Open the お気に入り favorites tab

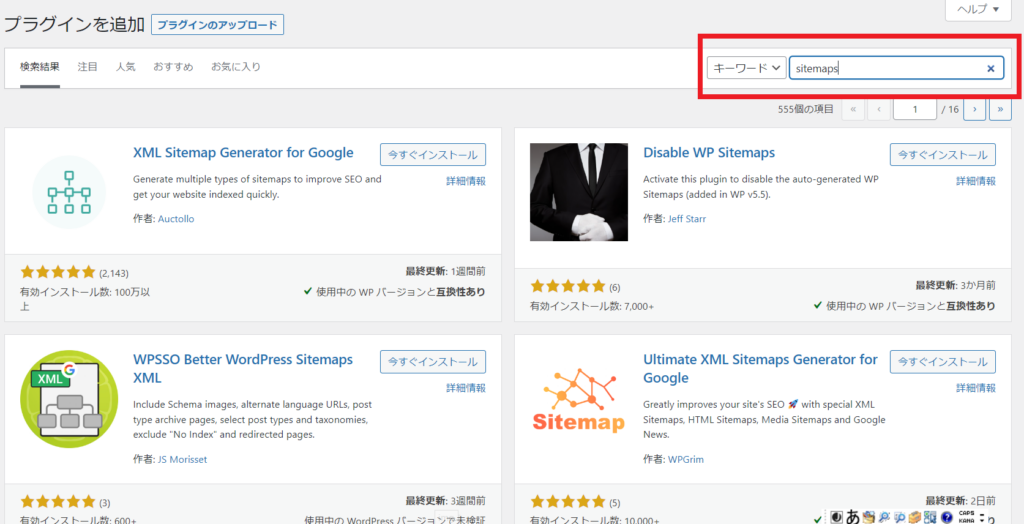[236, 67]
